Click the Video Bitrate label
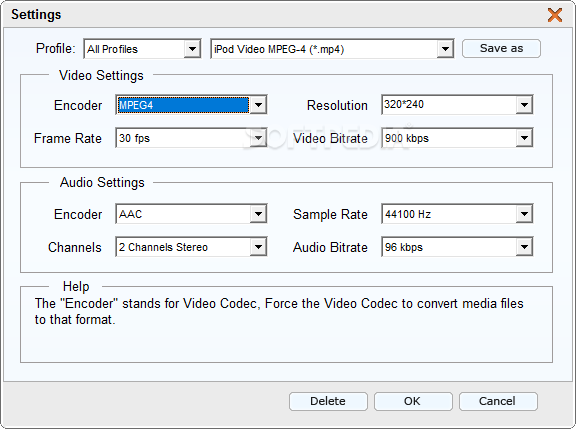 (330, 138)
